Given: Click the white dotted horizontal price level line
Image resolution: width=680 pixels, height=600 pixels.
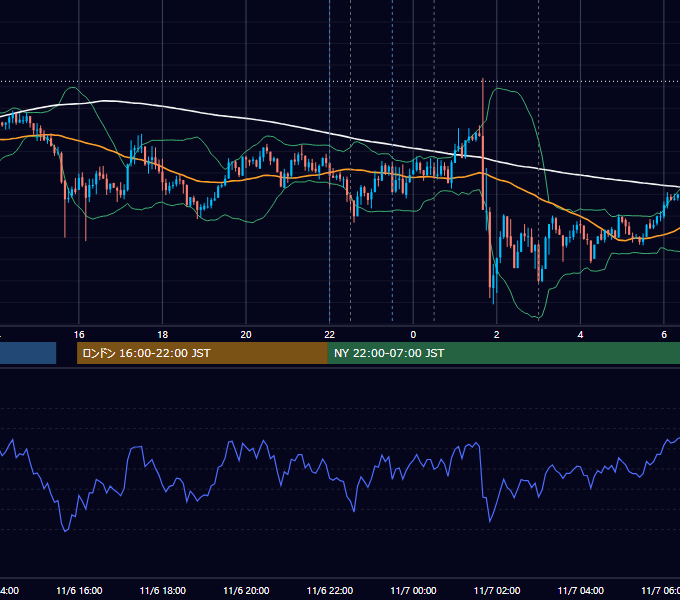Looking at the screenshot, I should tap(340, 81).
